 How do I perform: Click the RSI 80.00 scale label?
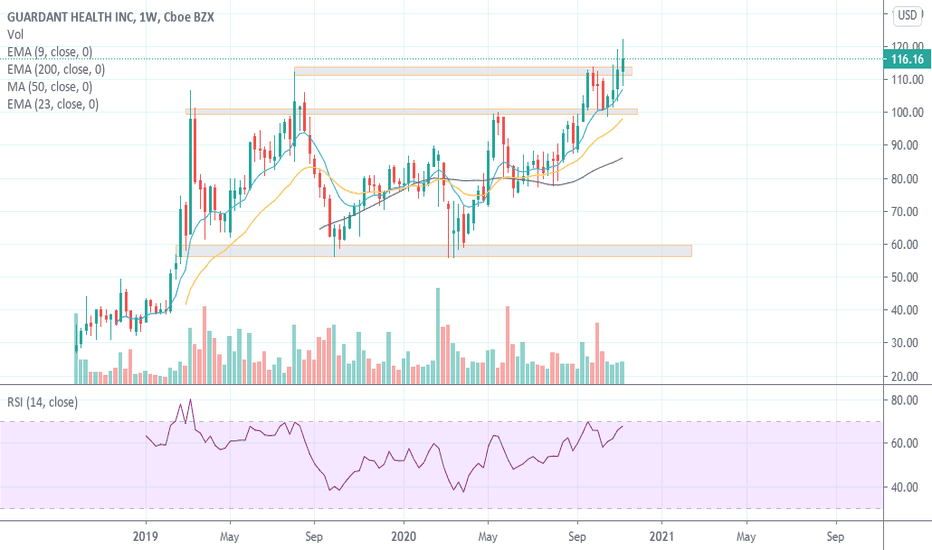point(904,400)
